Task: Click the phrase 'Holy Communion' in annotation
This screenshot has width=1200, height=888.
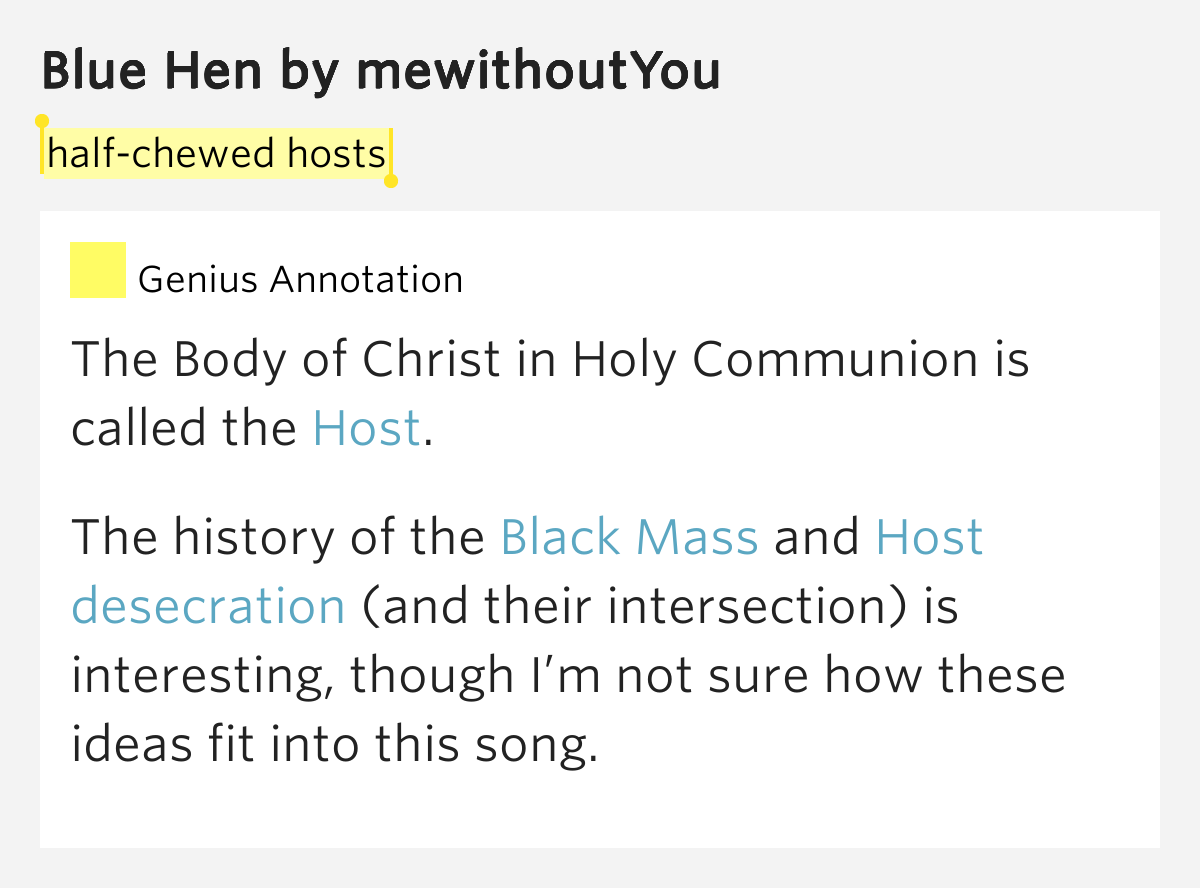Action: [x=774, y=360]
